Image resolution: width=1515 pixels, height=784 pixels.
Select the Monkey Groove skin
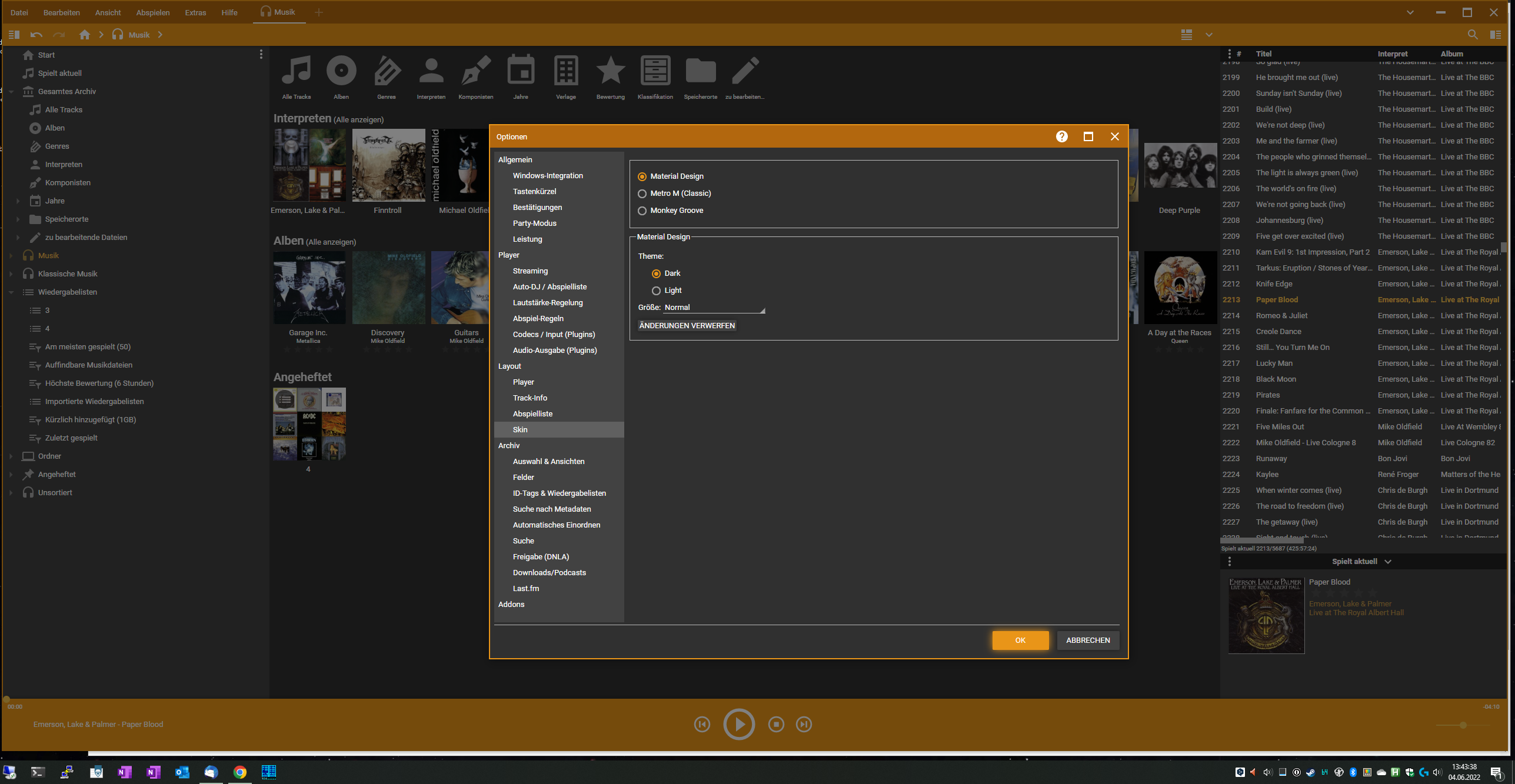(x=642, y=211)
